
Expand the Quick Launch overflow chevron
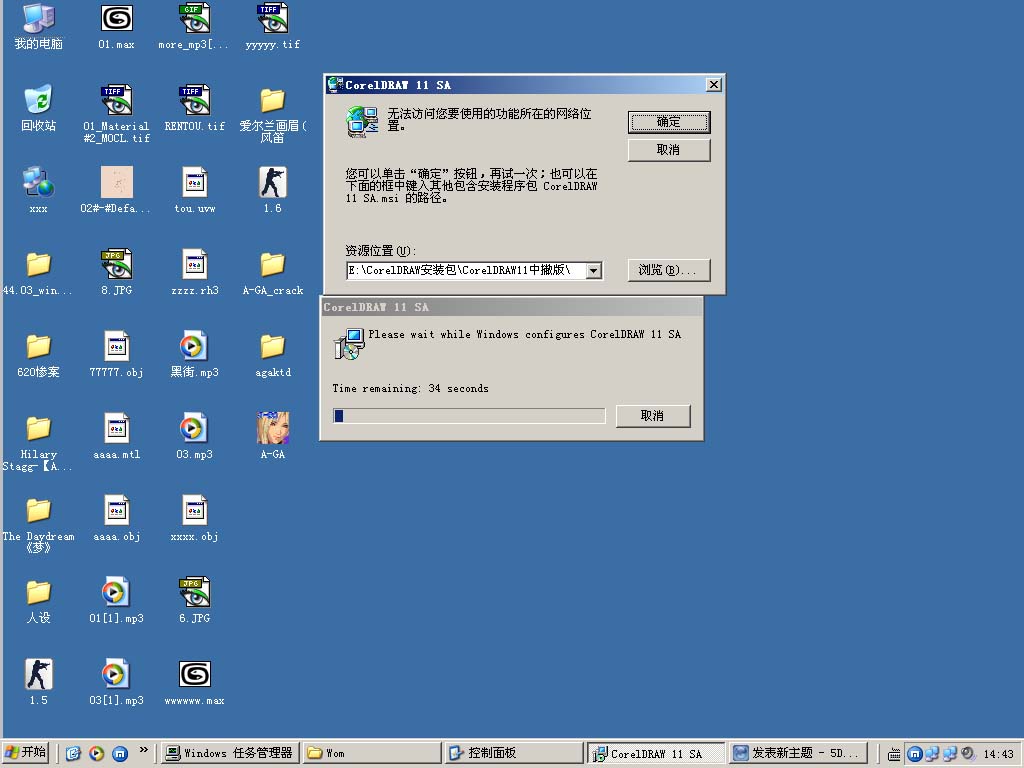coord(144,750)
